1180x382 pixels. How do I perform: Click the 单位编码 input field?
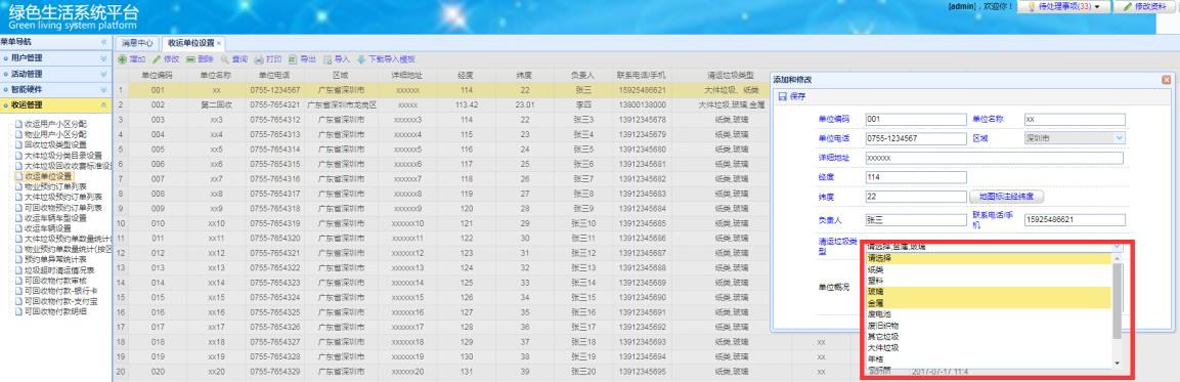tap(915, 119)
